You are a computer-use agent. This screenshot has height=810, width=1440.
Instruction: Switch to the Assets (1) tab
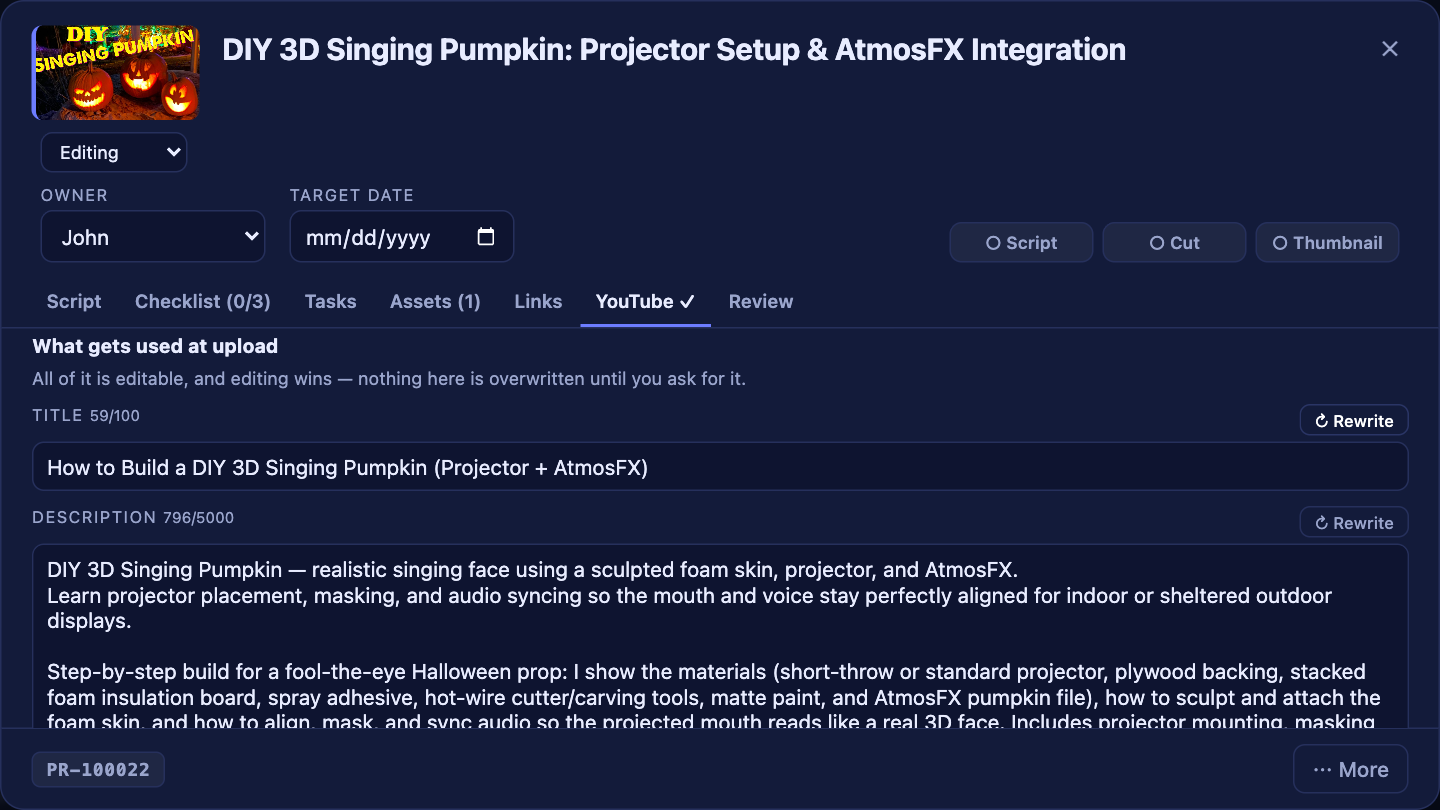[435, 302]
